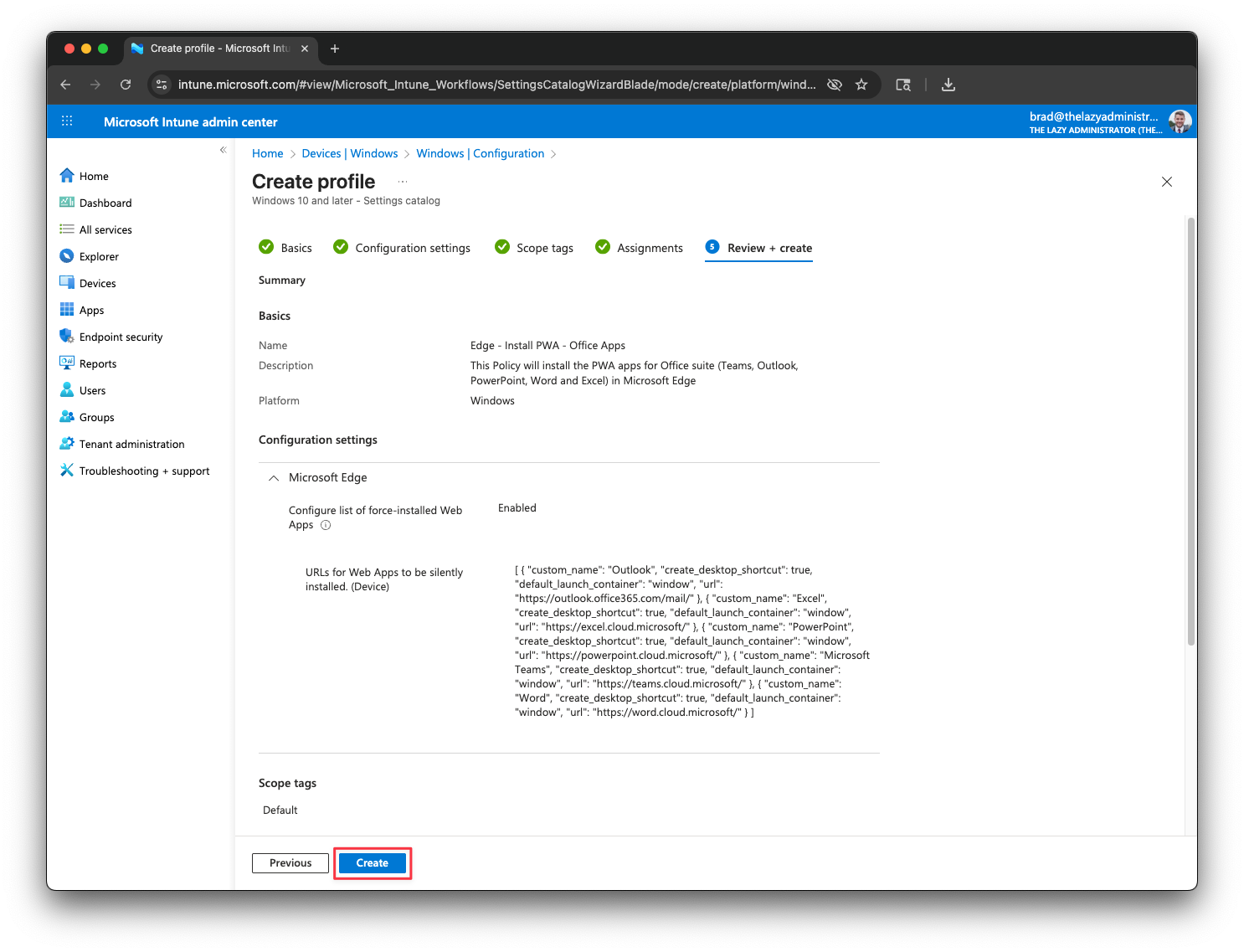Click the Summary heading
1244x952 pixels.
(282, 280)
